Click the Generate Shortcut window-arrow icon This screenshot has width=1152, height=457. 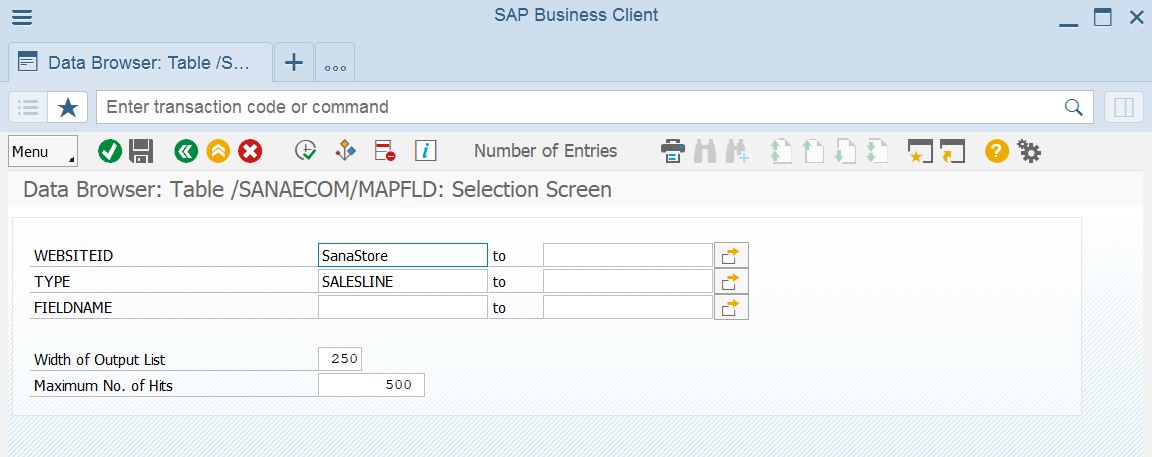pos(951,151)
